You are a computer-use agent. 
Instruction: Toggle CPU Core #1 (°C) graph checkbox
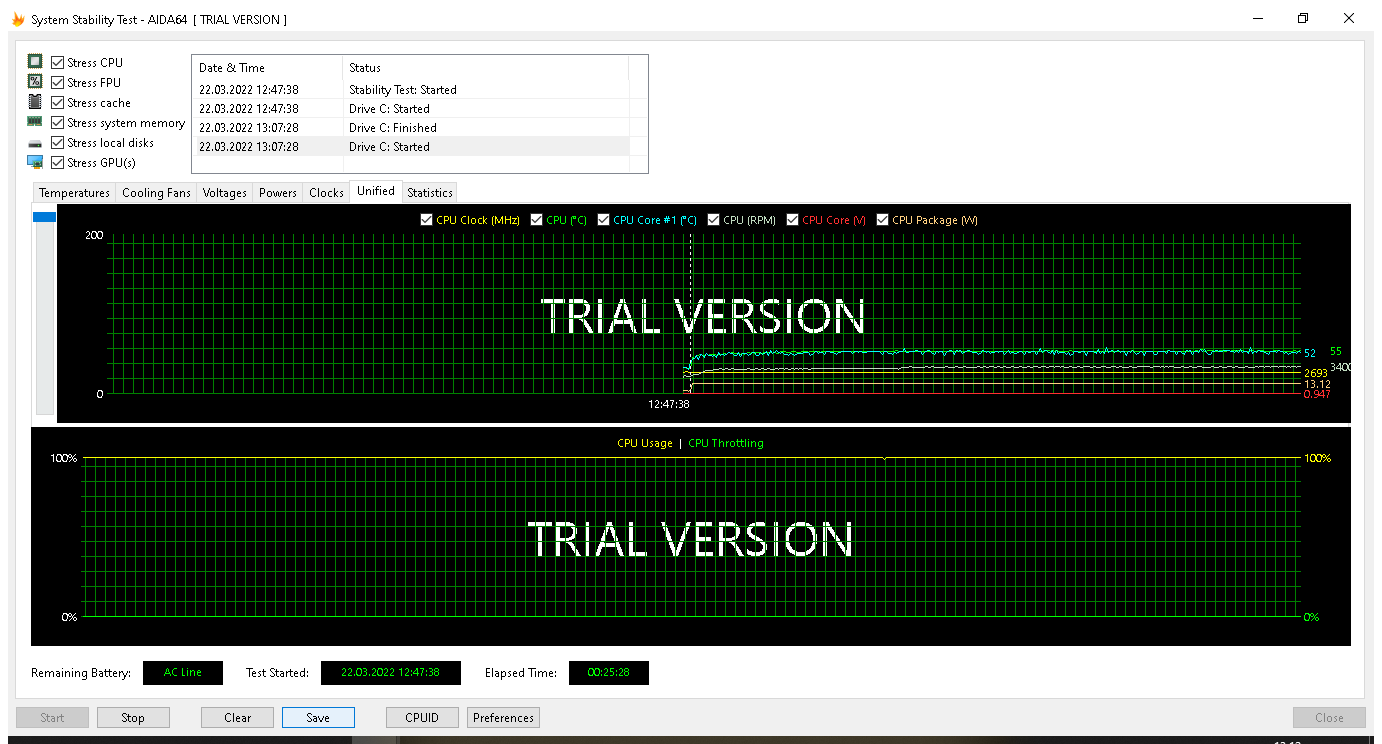(604, 220)
